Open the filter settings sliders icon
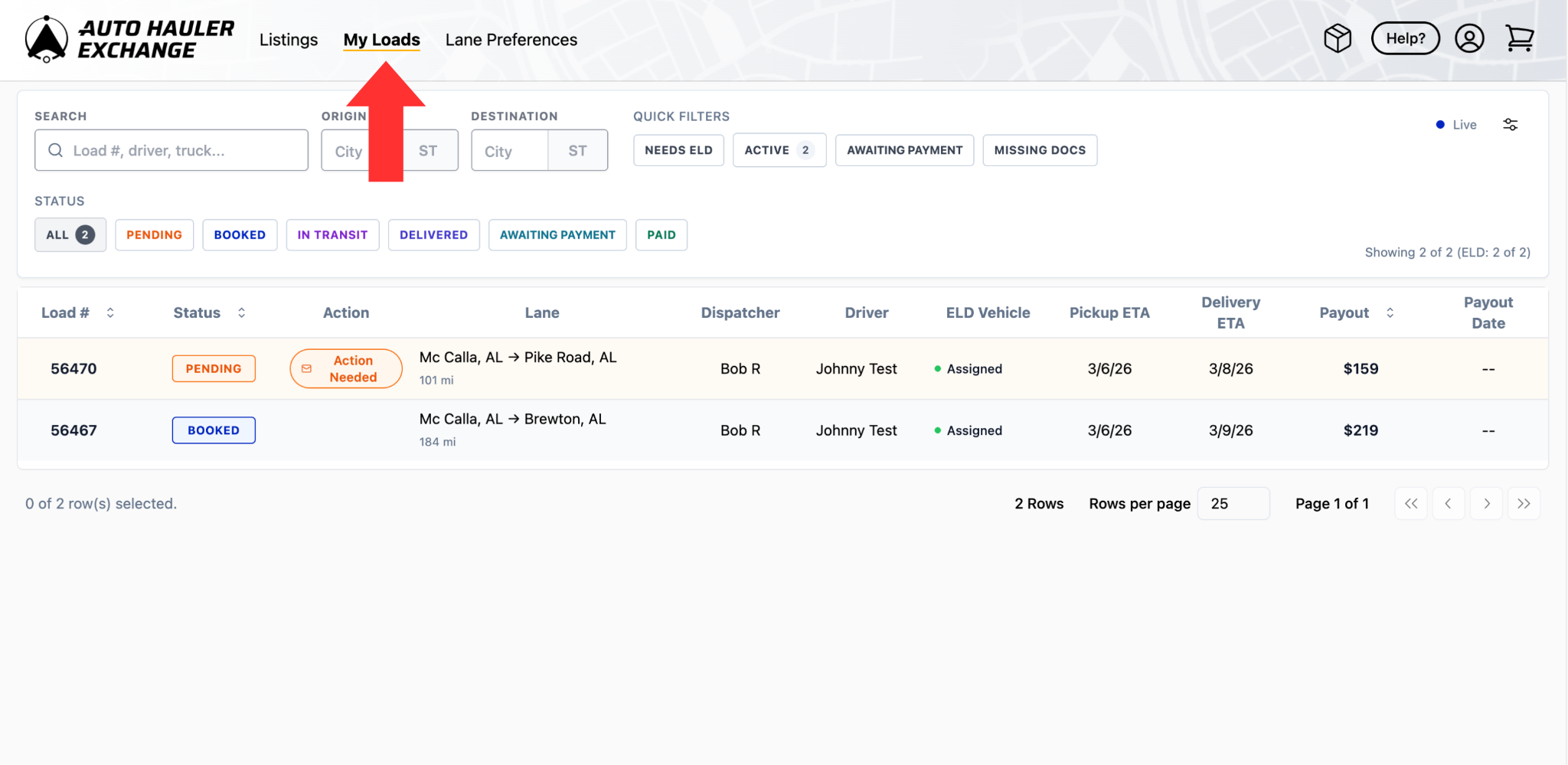Viewport: 1568px width, 765px height. point(1510,125)
